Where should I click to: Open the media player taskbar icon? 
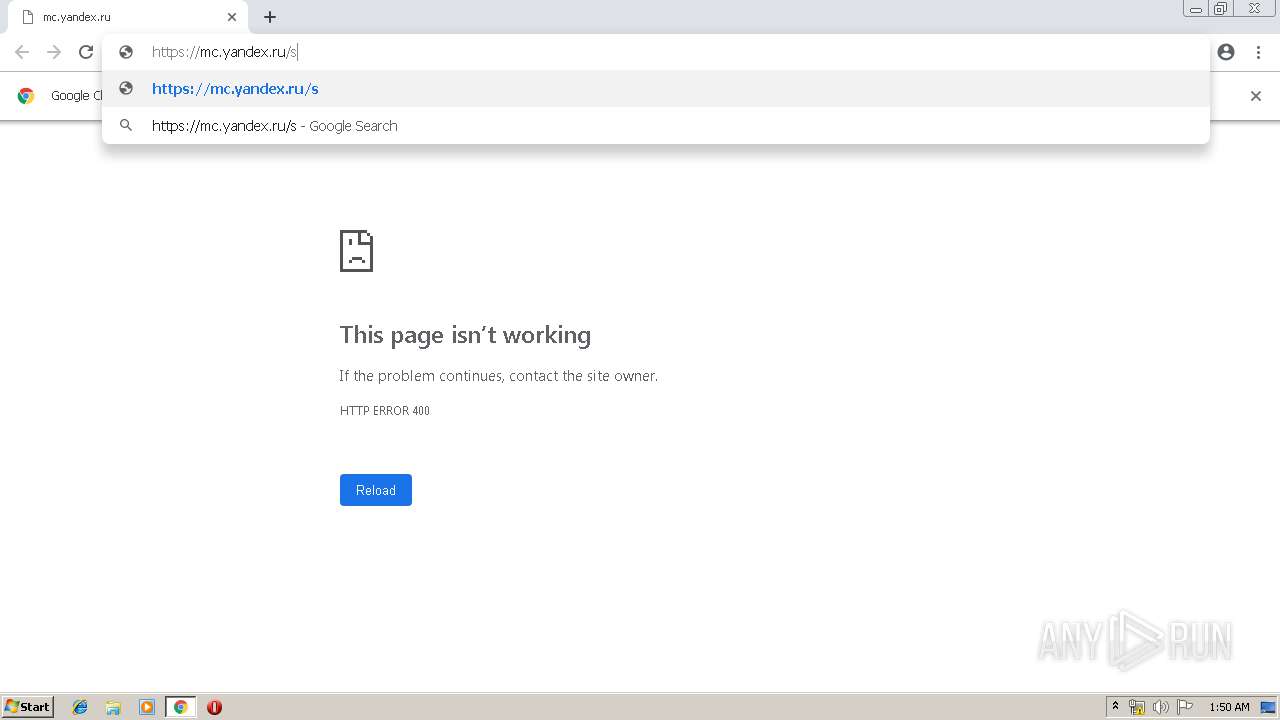pos(147,707)
